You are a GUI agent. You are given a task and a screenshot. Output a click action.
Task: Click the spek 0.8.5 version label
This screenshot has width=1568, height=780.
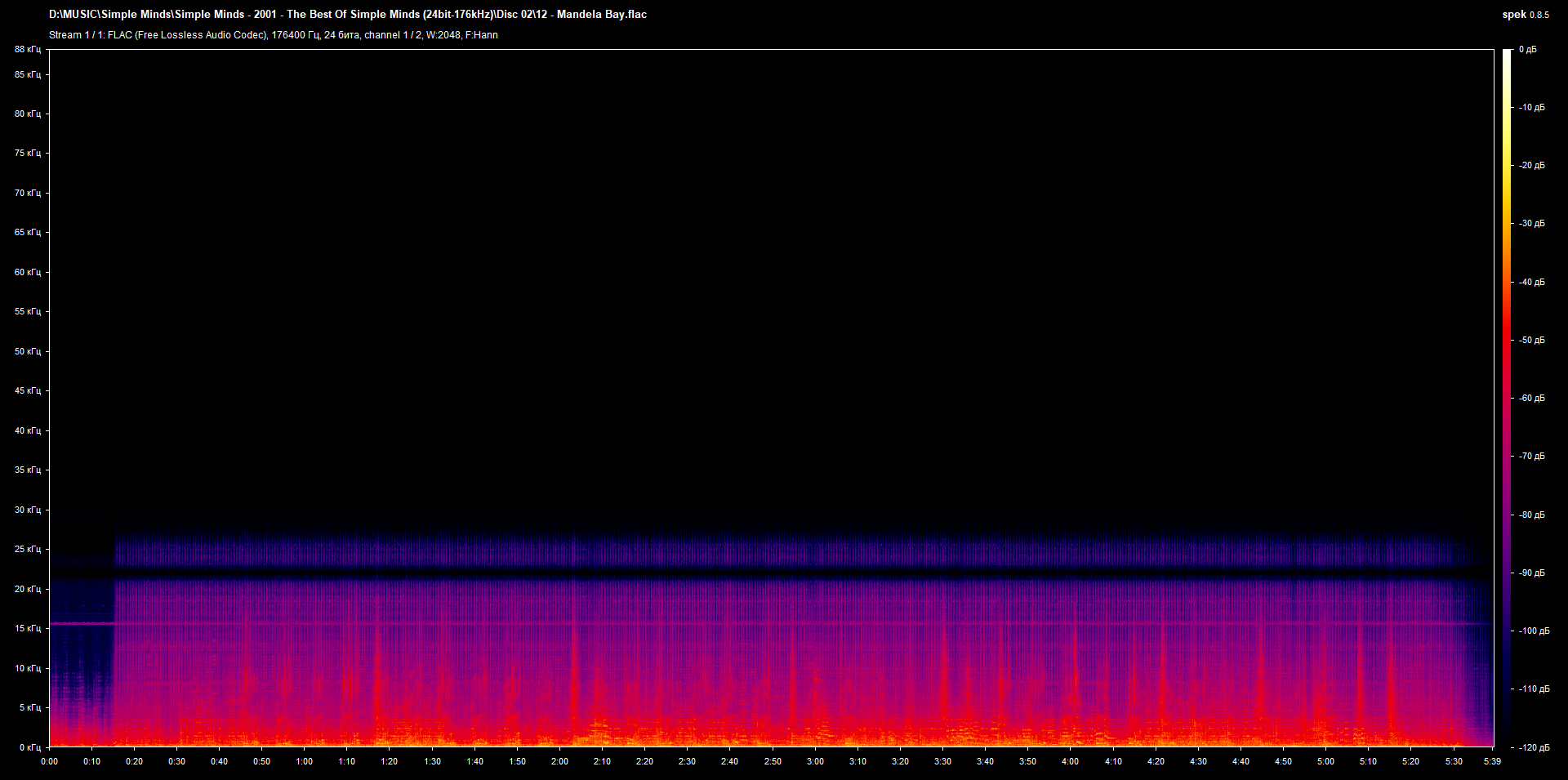click(1526, 15)
